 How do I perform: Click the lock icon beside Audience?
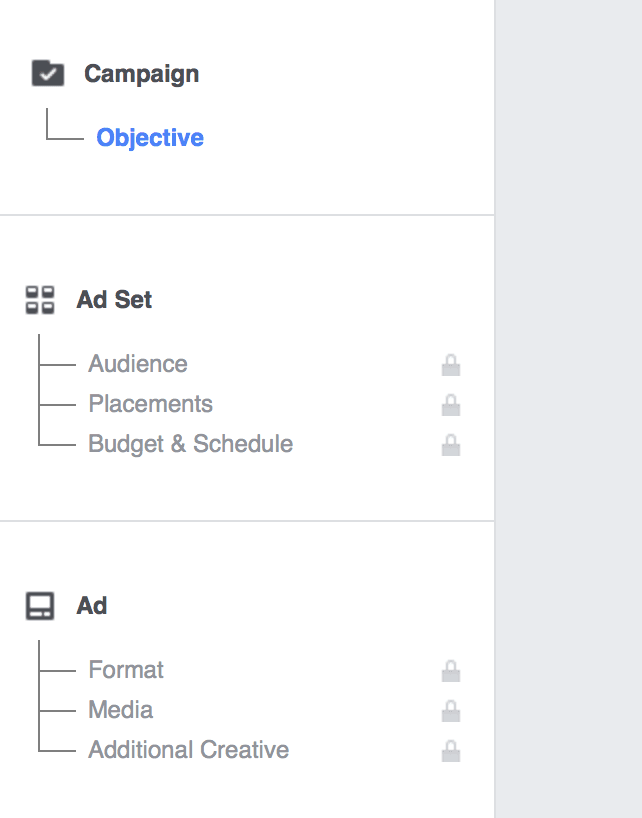(451, 364)
